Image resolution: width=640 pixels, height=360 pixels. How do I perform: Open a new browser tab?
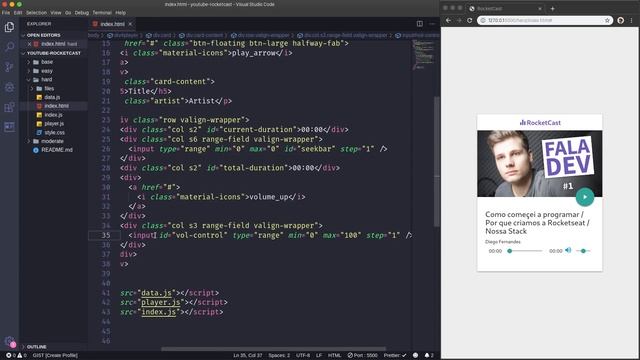pos(553,9)
